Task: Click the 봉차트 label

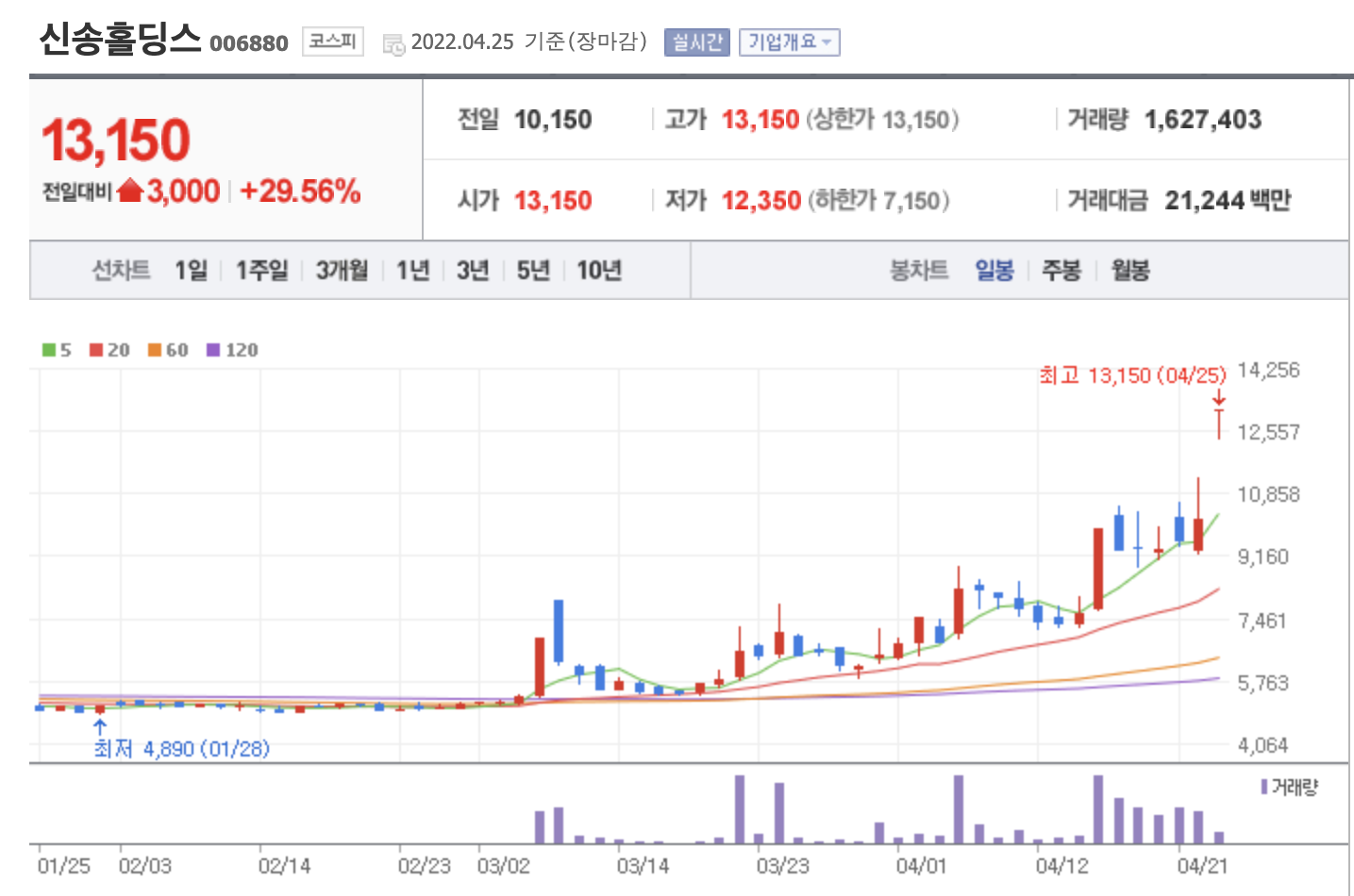Action: [919, 271]
